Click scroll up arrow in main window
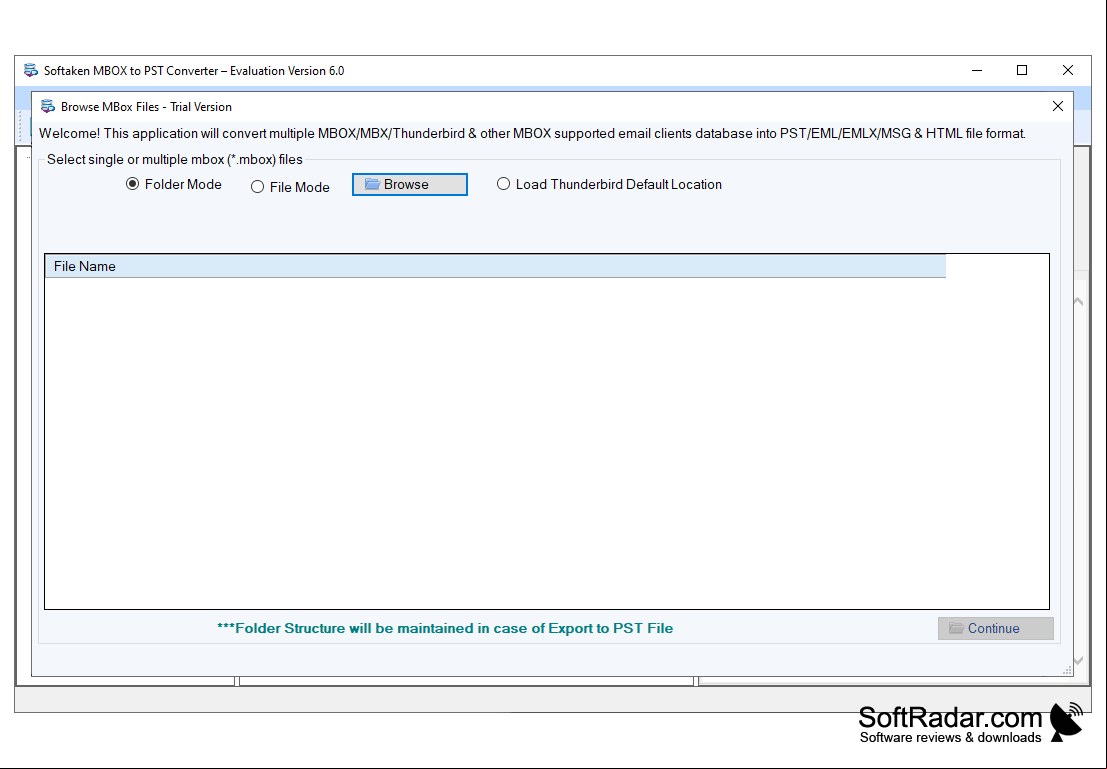This screenshot has height=769, width=1107. tap(1079, 302)
